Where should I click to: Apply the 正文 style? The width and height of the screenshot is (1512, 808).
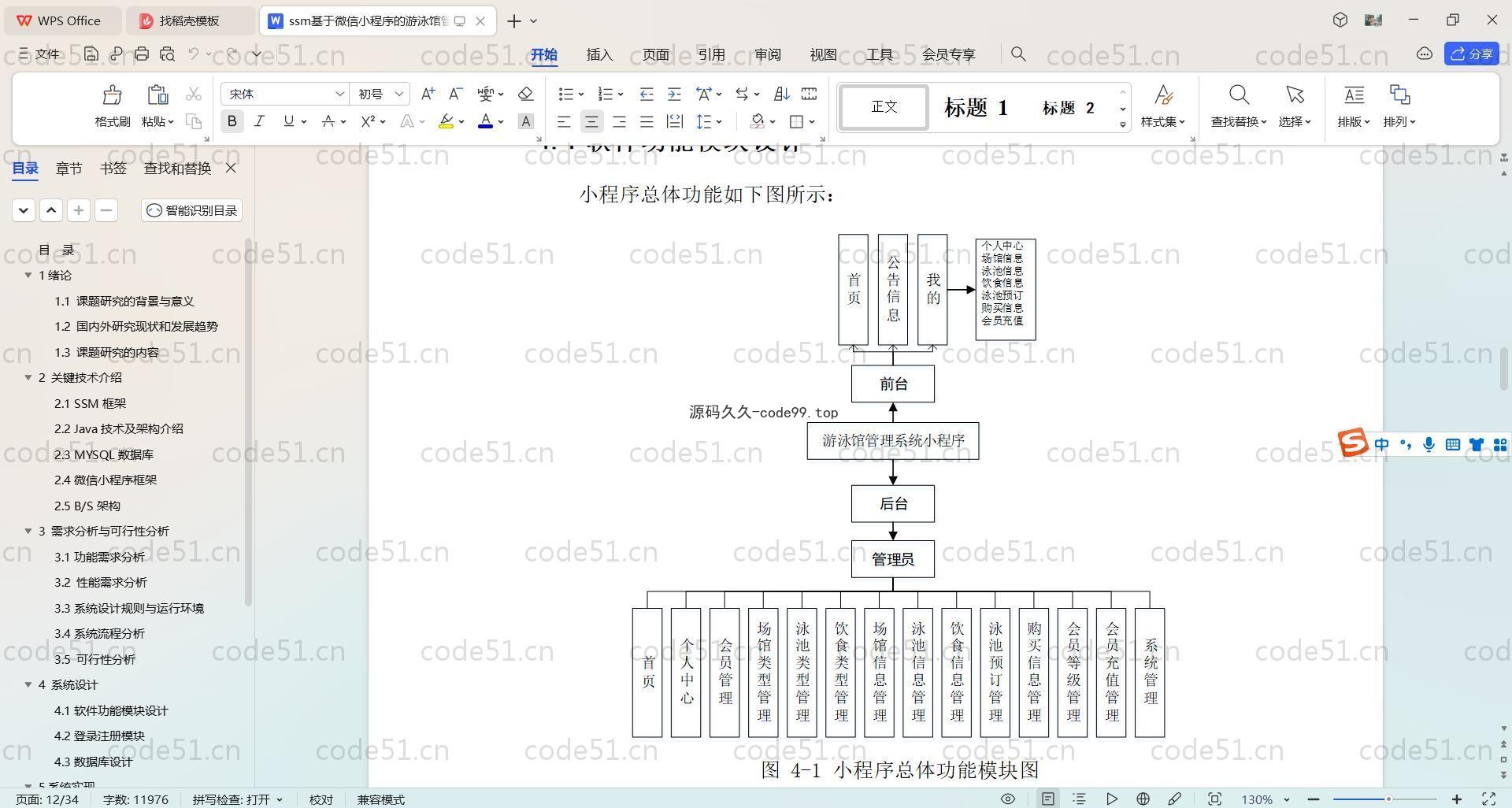(x=884, y=106)
